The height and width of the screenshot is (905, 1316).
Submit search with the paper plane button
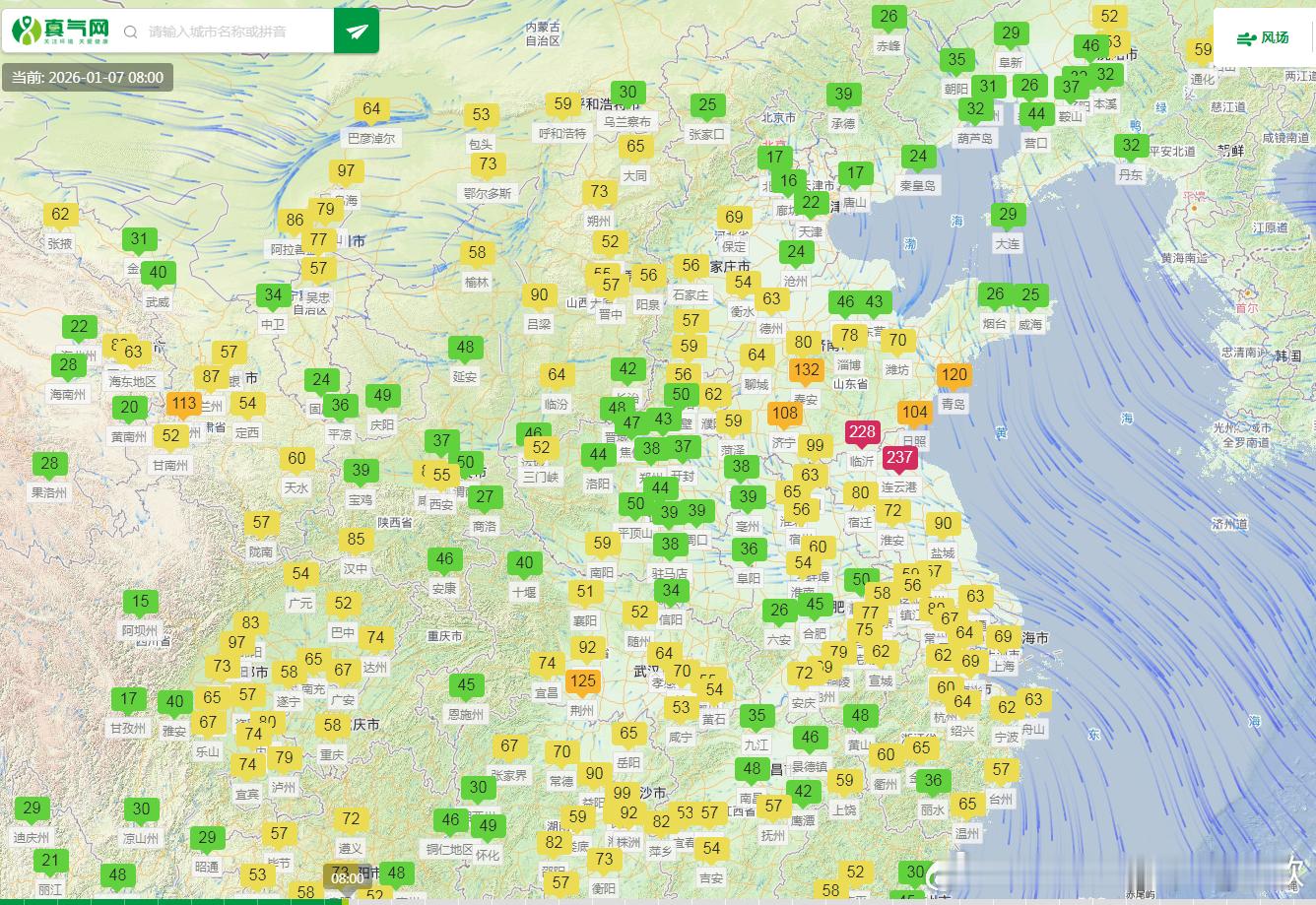[x=357, y=32]
